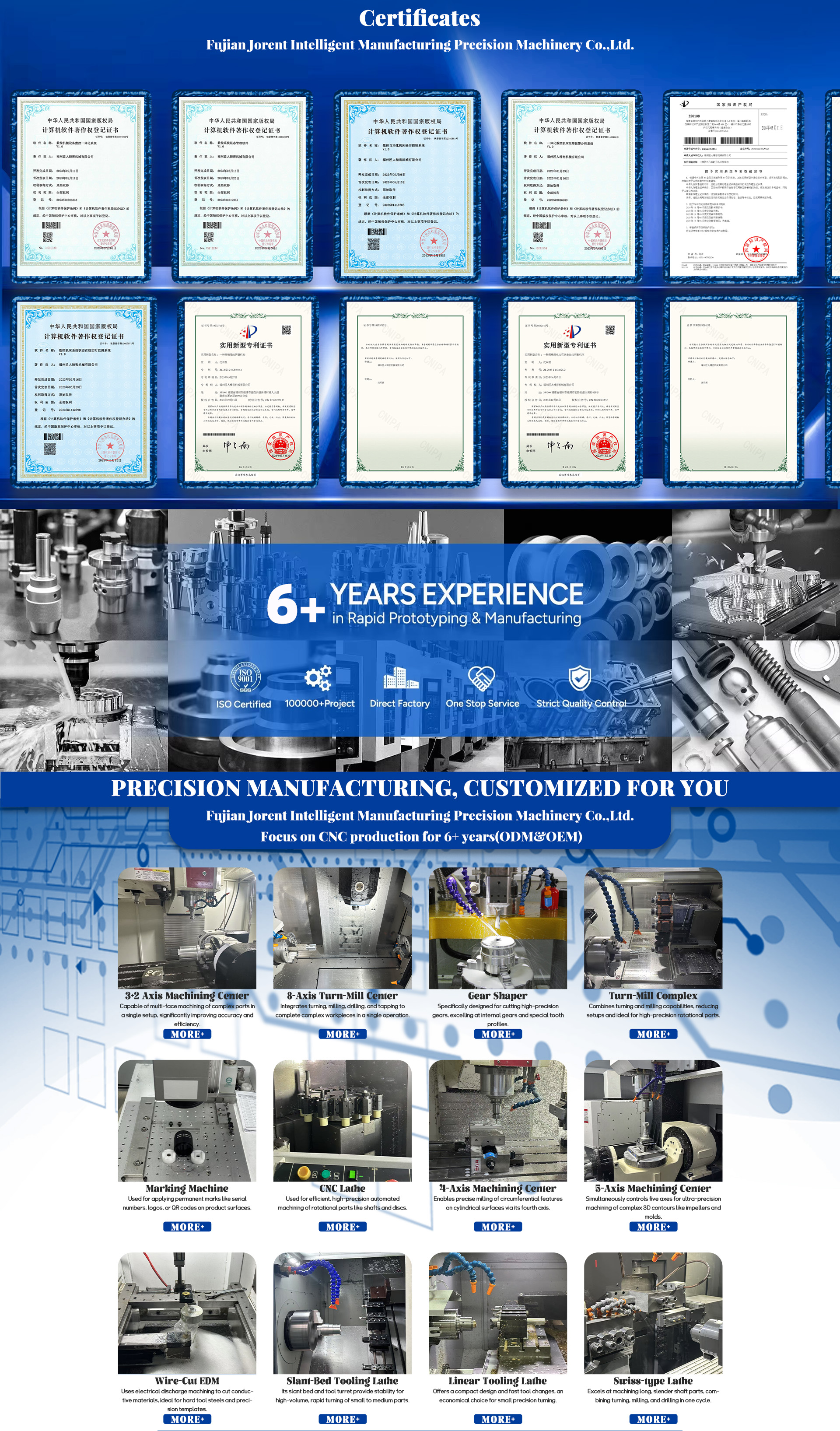Open the Slant-Bed Tooling Lathe photo
Screen dimensions: 840x1431
coord(342,1313)
